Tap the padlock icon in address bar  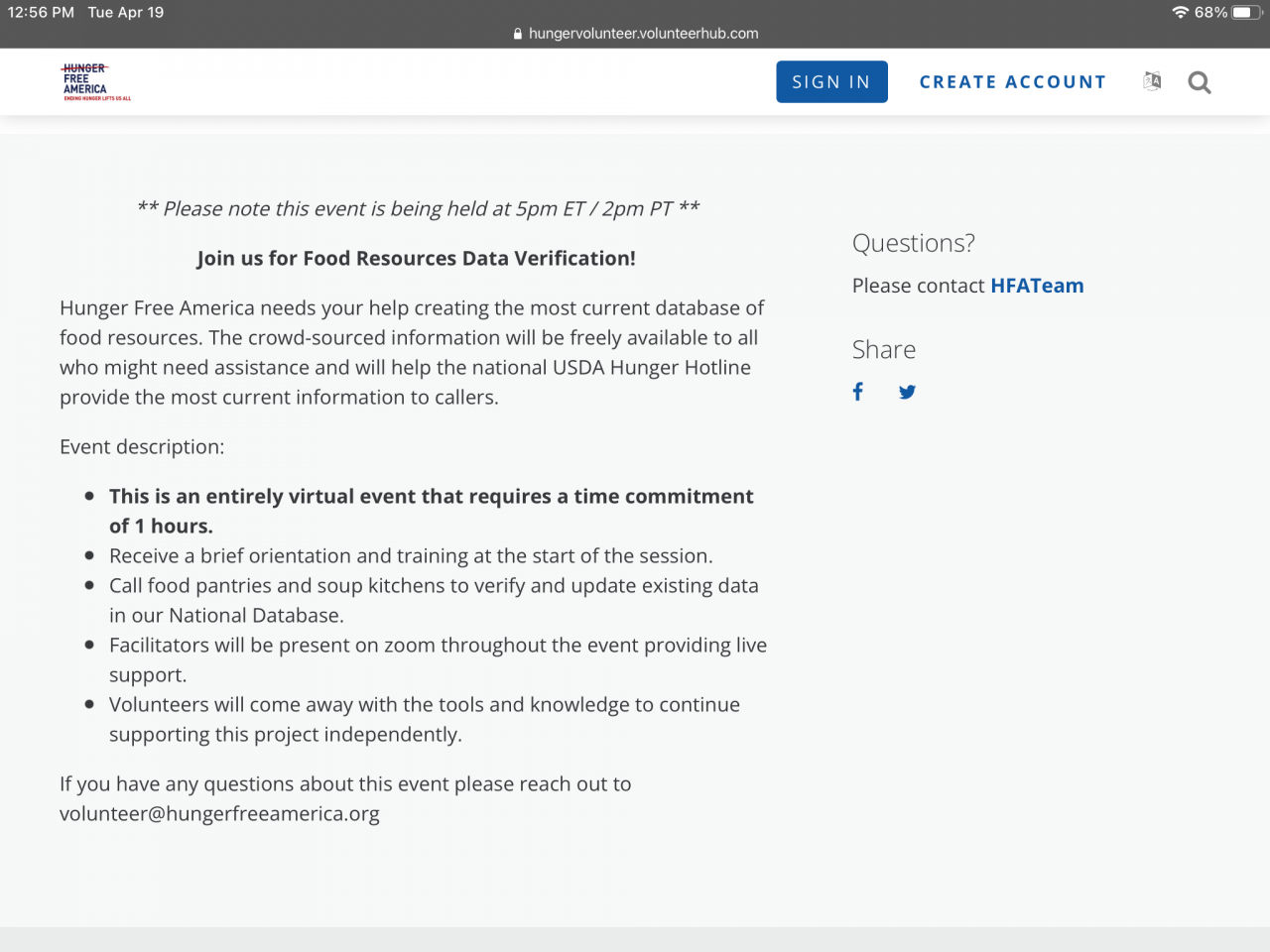518,34
